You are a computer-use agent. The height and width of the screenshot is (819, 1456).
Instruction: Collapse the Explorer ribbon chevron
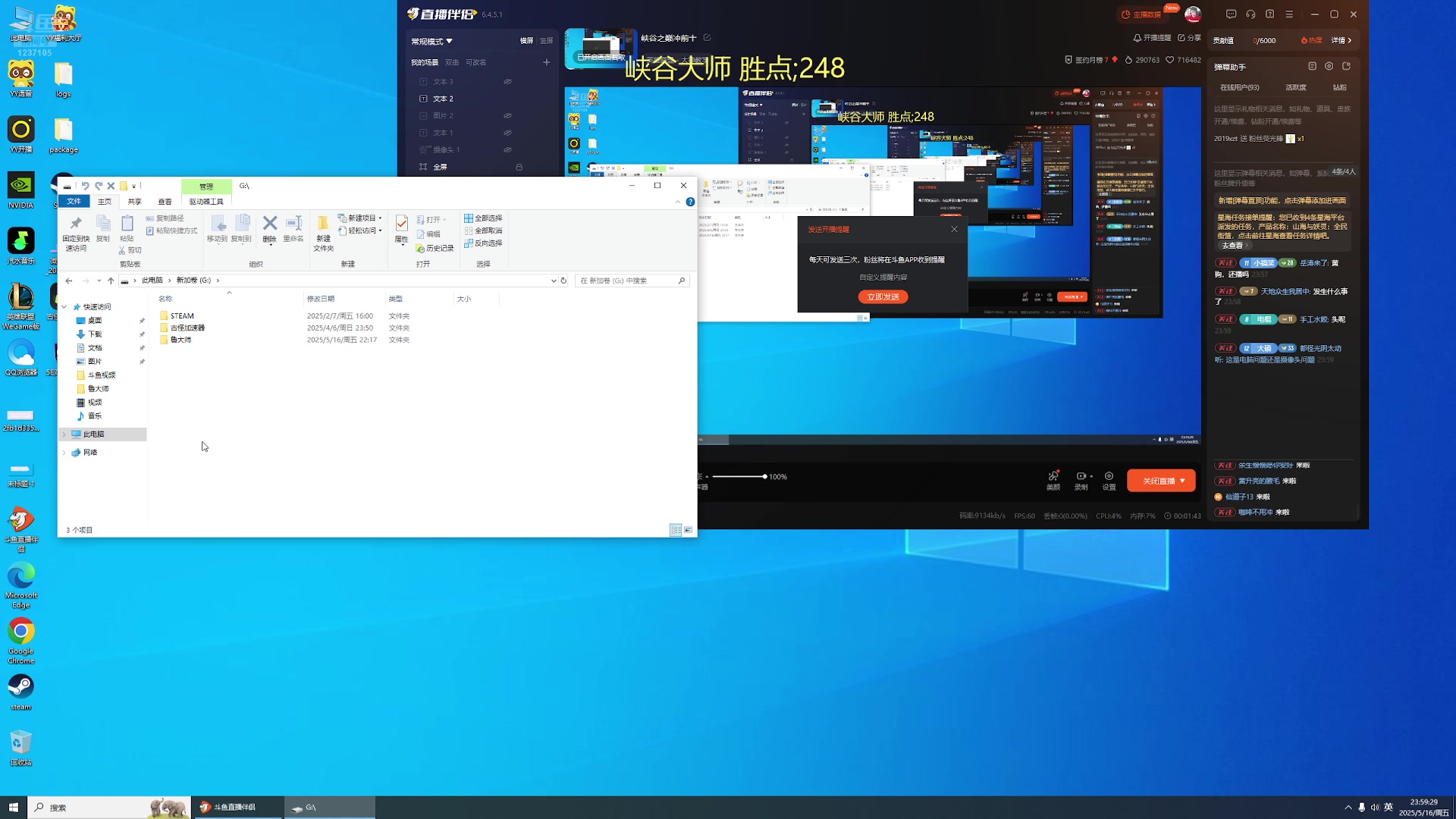678,202
